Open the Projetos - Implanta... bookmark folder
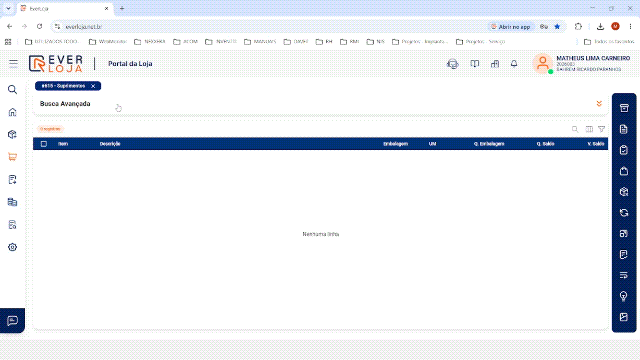The height and width of the screenshot is (360, 640). coord(420,42)
